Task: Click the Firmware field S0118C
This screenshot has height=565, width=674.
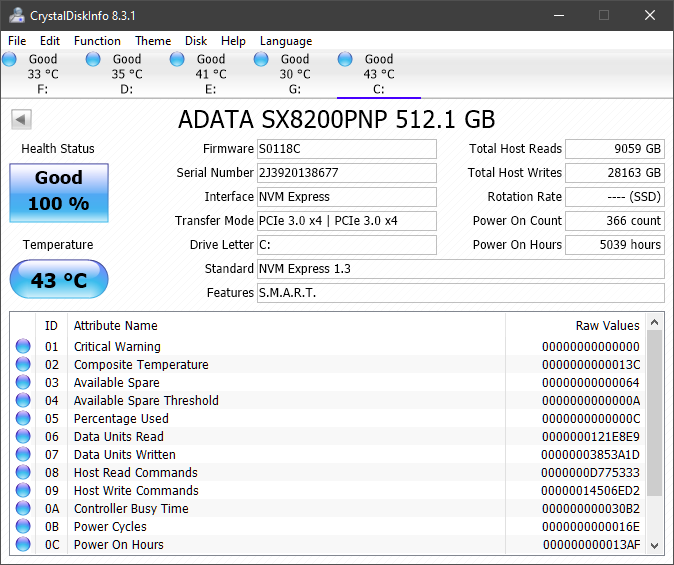Action: pos(347,149)
